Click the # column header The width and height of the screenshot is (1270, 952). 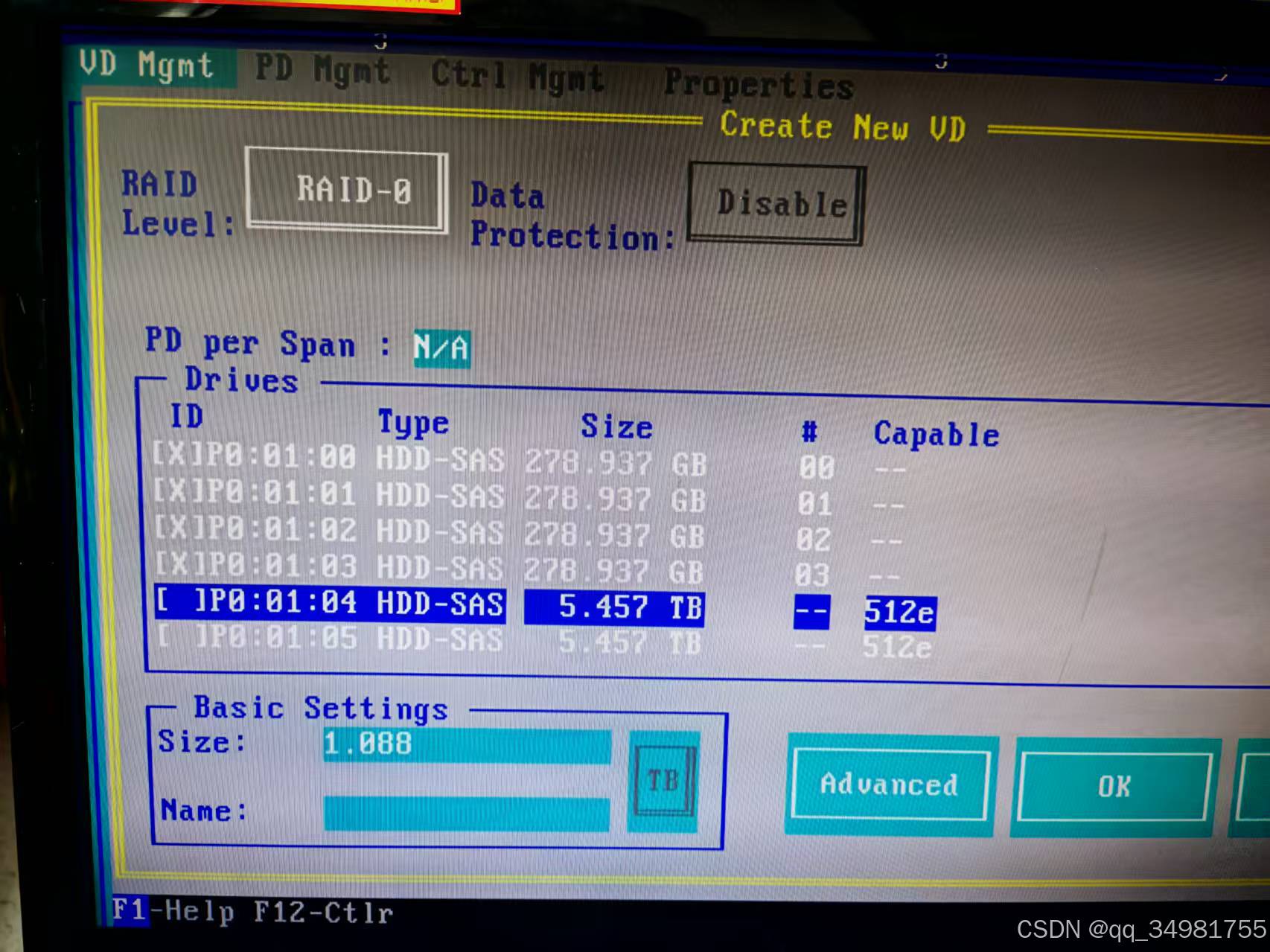pos(809,431)
